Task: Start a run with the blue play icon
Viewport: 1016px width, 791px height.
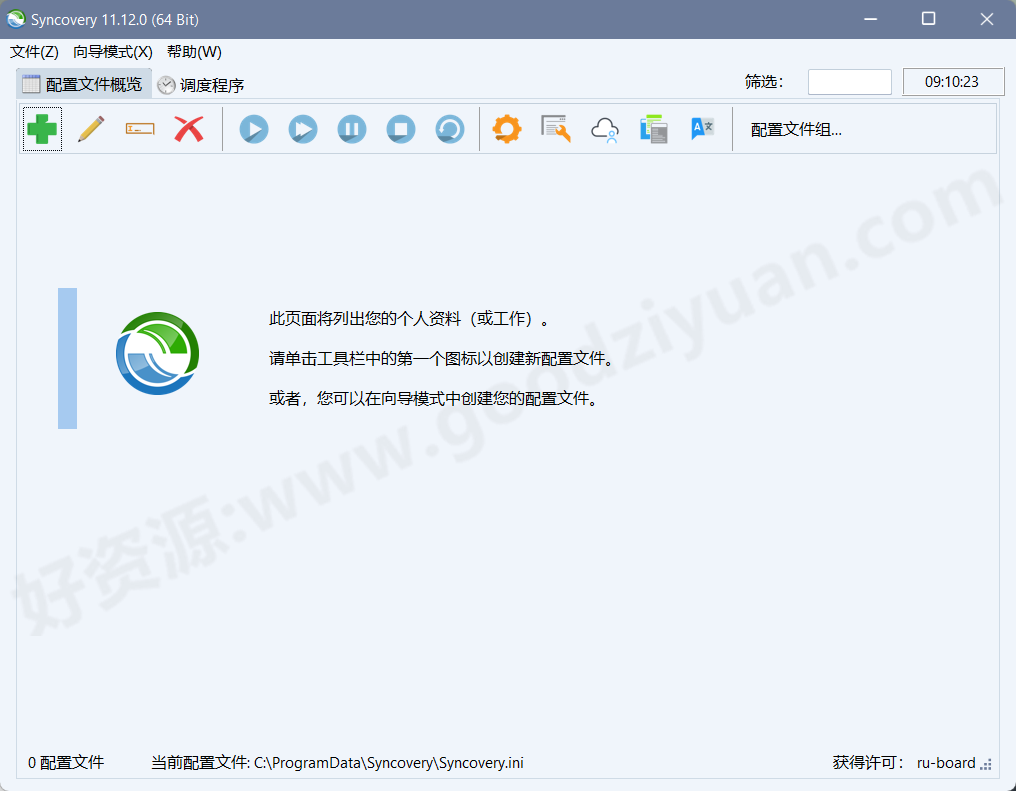Action: tap(253, 129)
